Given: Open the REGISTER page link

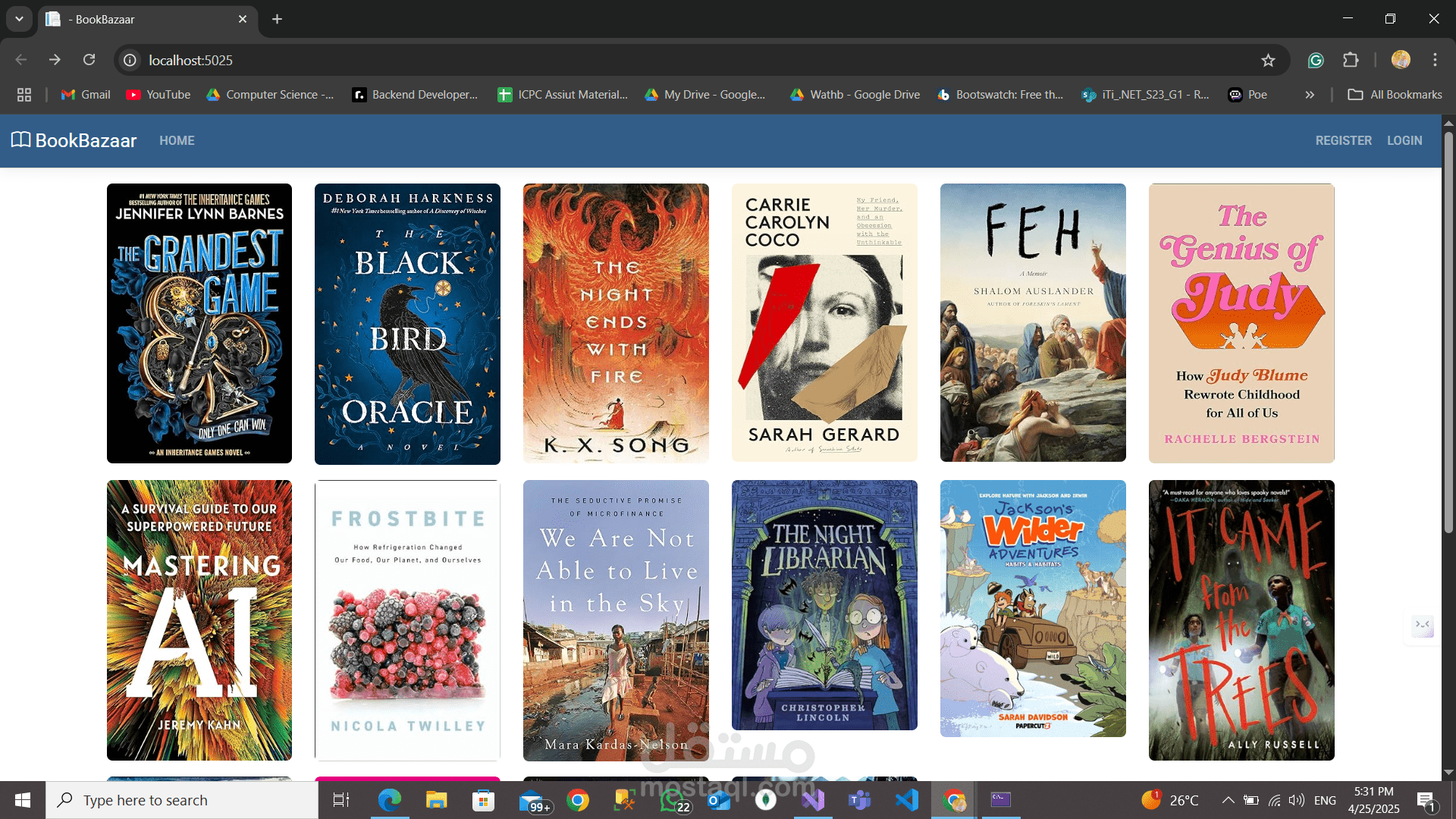Looking at the screenshot, I should 1343,140.
